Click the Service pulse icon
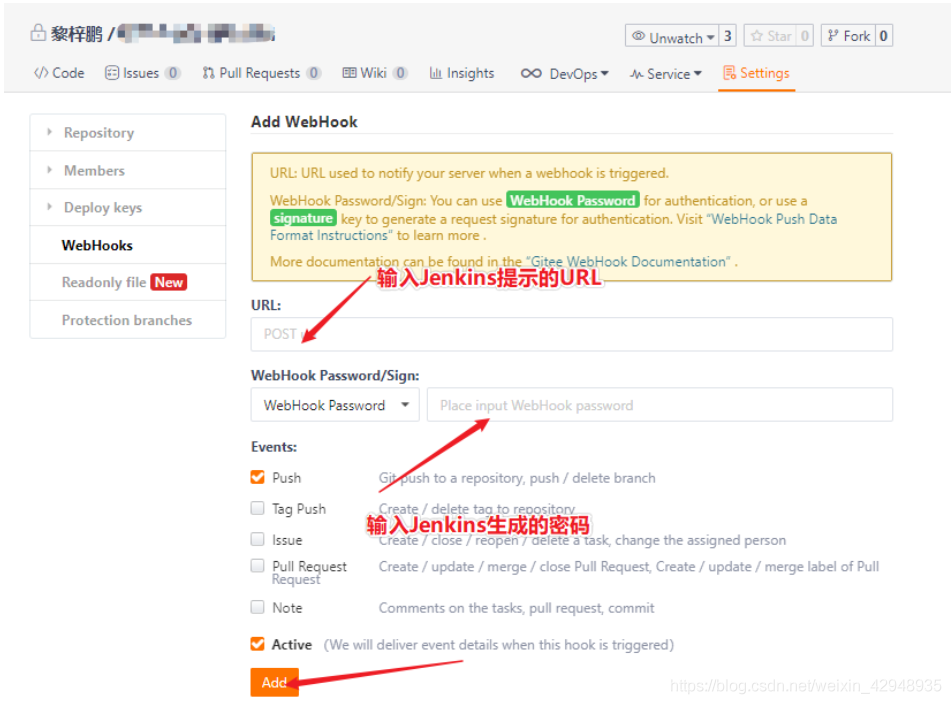The image size is (951, 704). pyautogui.click(x=636, y=74)
